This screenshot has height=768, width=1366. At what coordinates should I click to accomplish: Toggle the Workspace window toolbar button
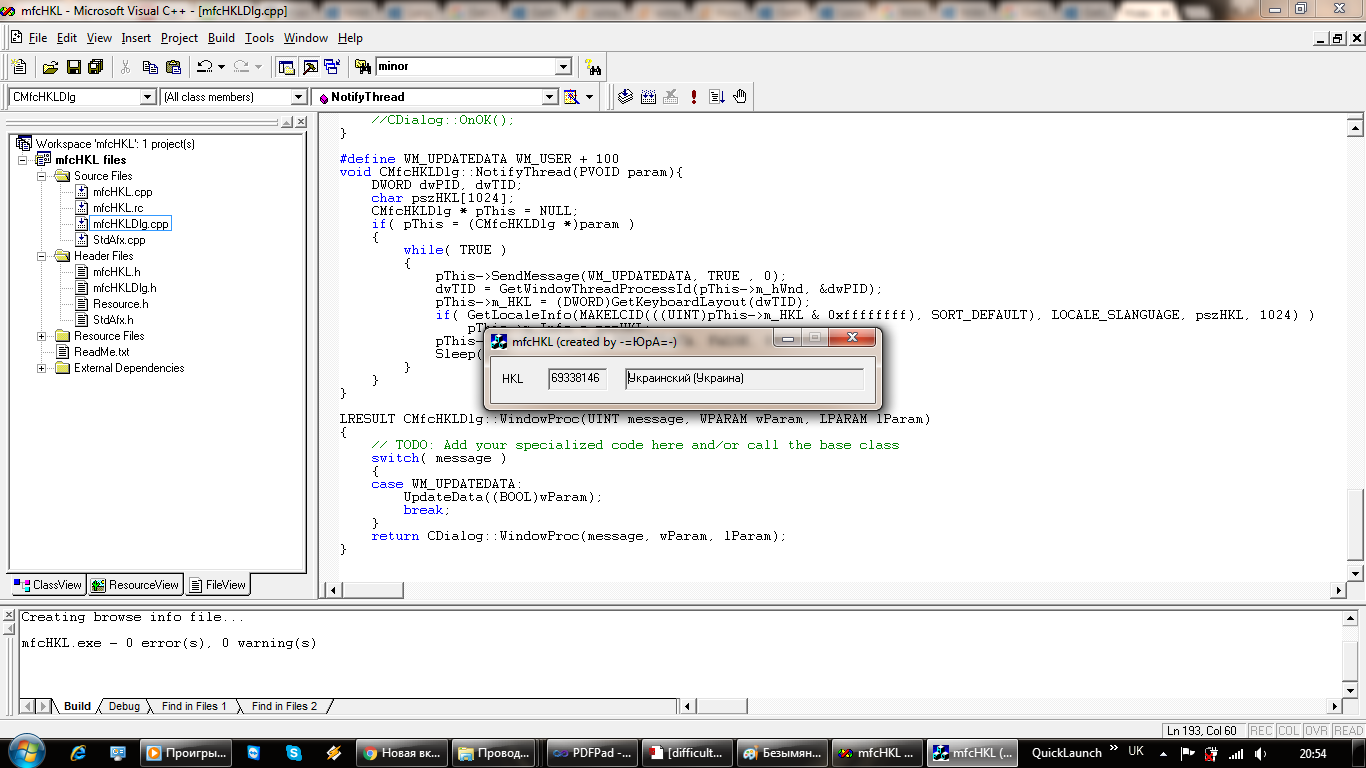(287, 67)
